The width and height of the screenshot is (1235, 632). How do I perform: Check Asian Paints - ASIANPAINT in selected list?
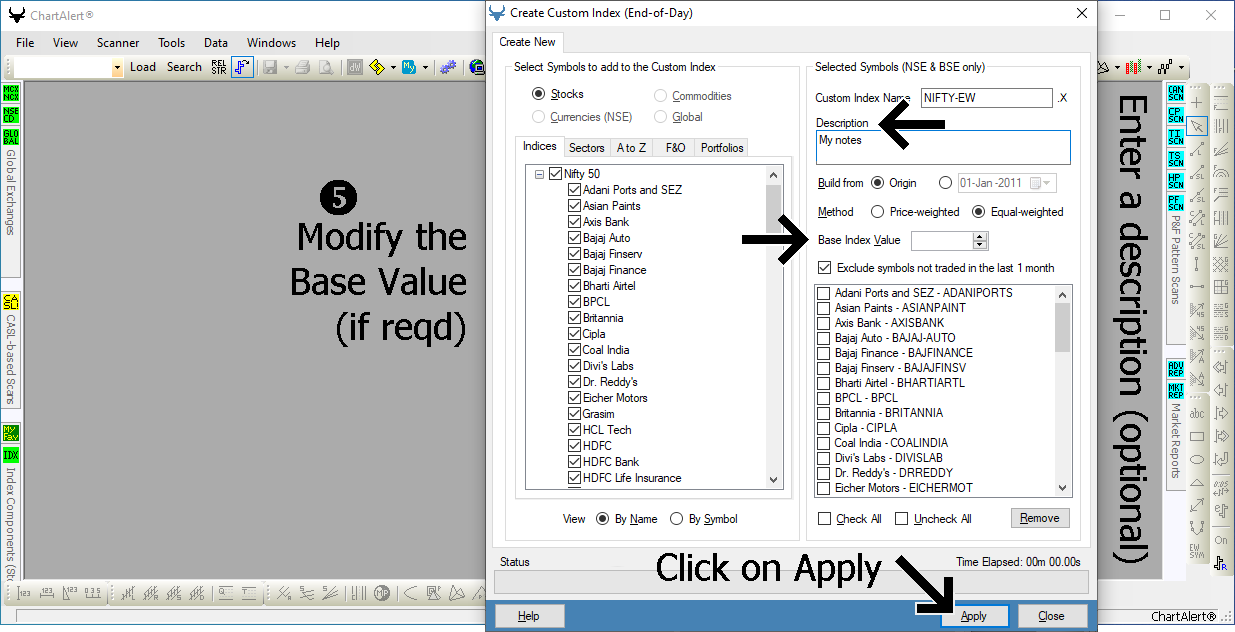[824, 308]
